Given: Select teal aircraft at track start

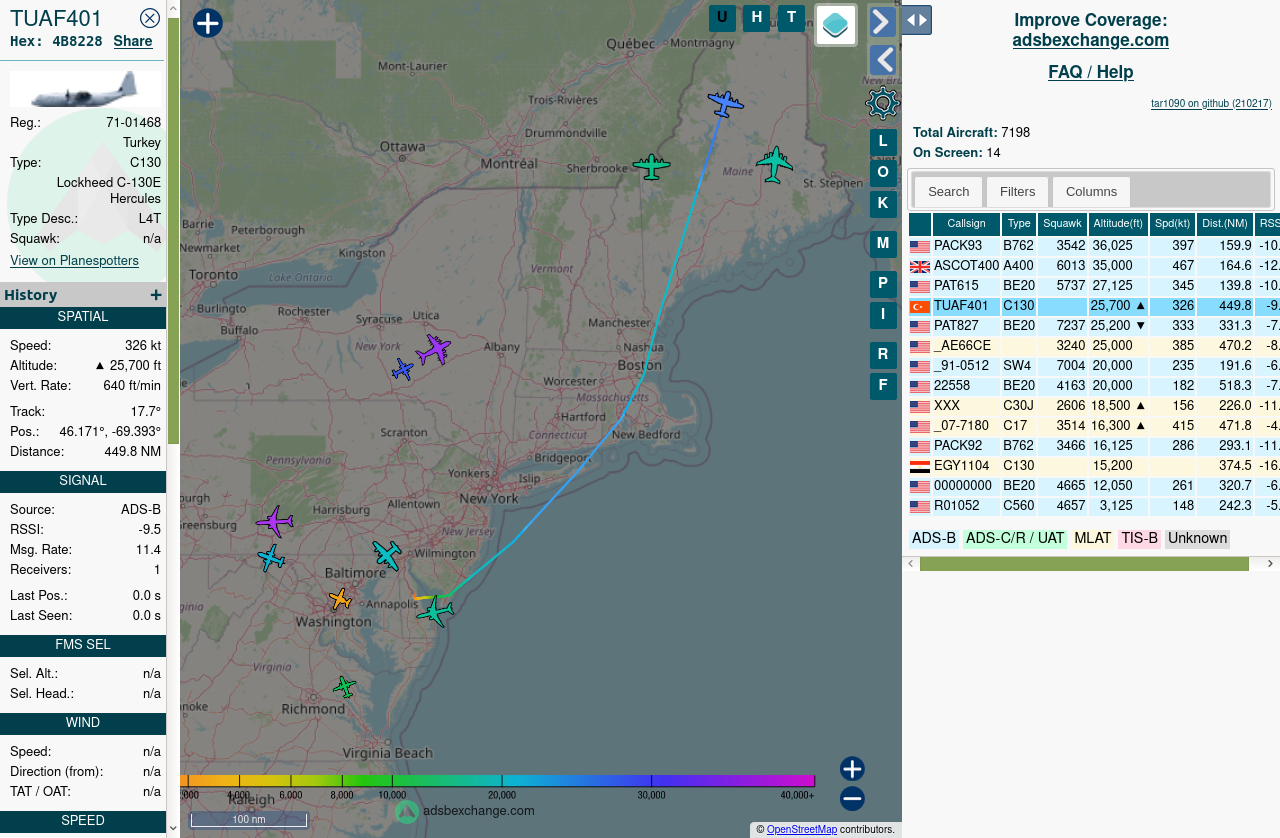Looking at the screenshot, I should click(x=435, y=611).
